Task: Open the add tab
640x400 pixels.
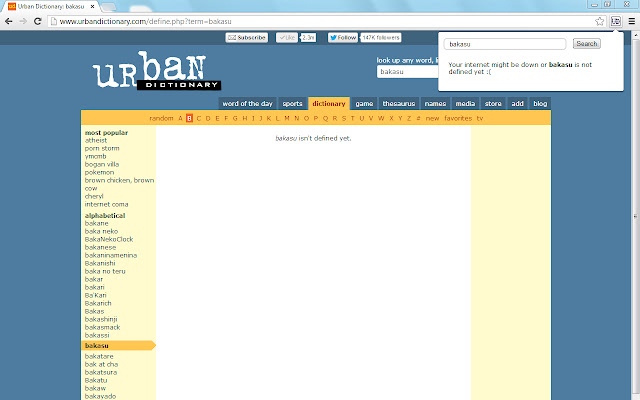Action: pyautogui.click(x=518, y=104)
